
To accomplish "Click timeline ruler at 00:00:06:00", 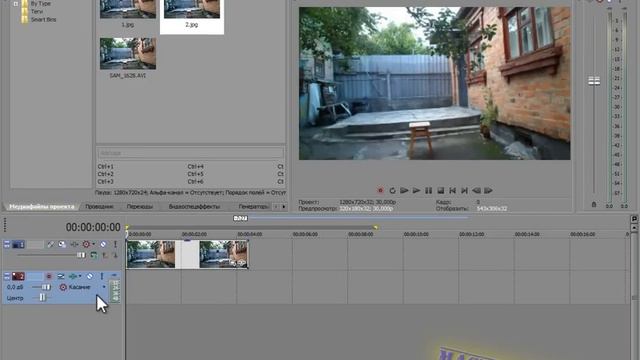I will coord(305,234).
